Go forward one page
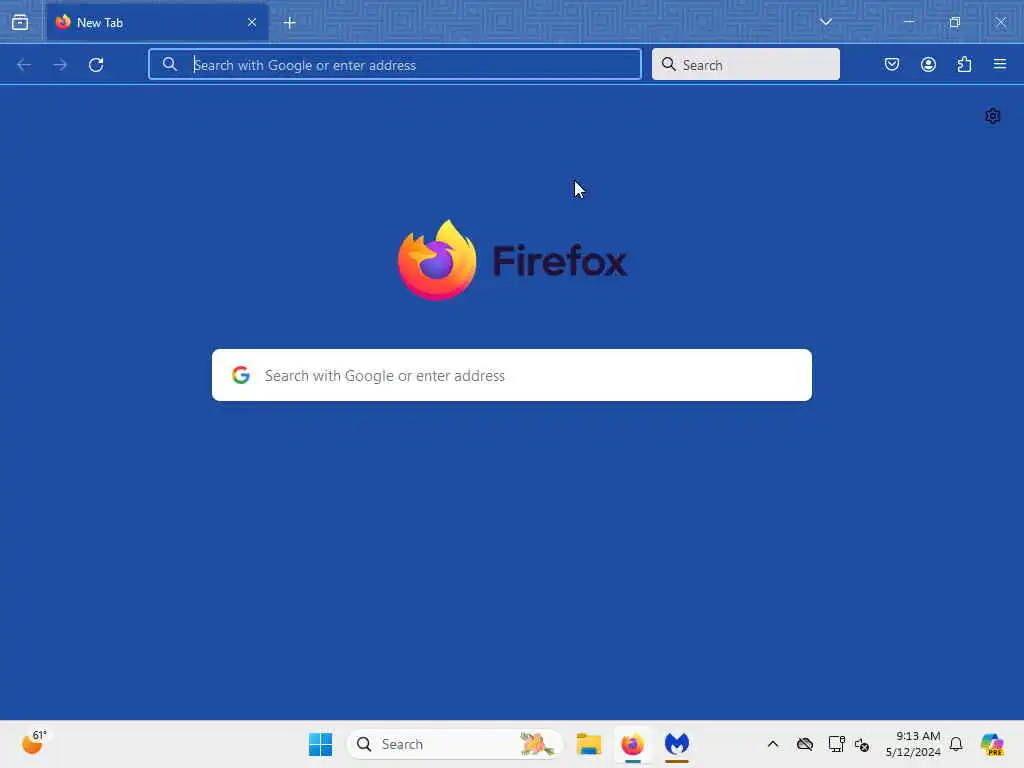The image size is (1024, 768). pyautogui.click(x=60, y=65)
